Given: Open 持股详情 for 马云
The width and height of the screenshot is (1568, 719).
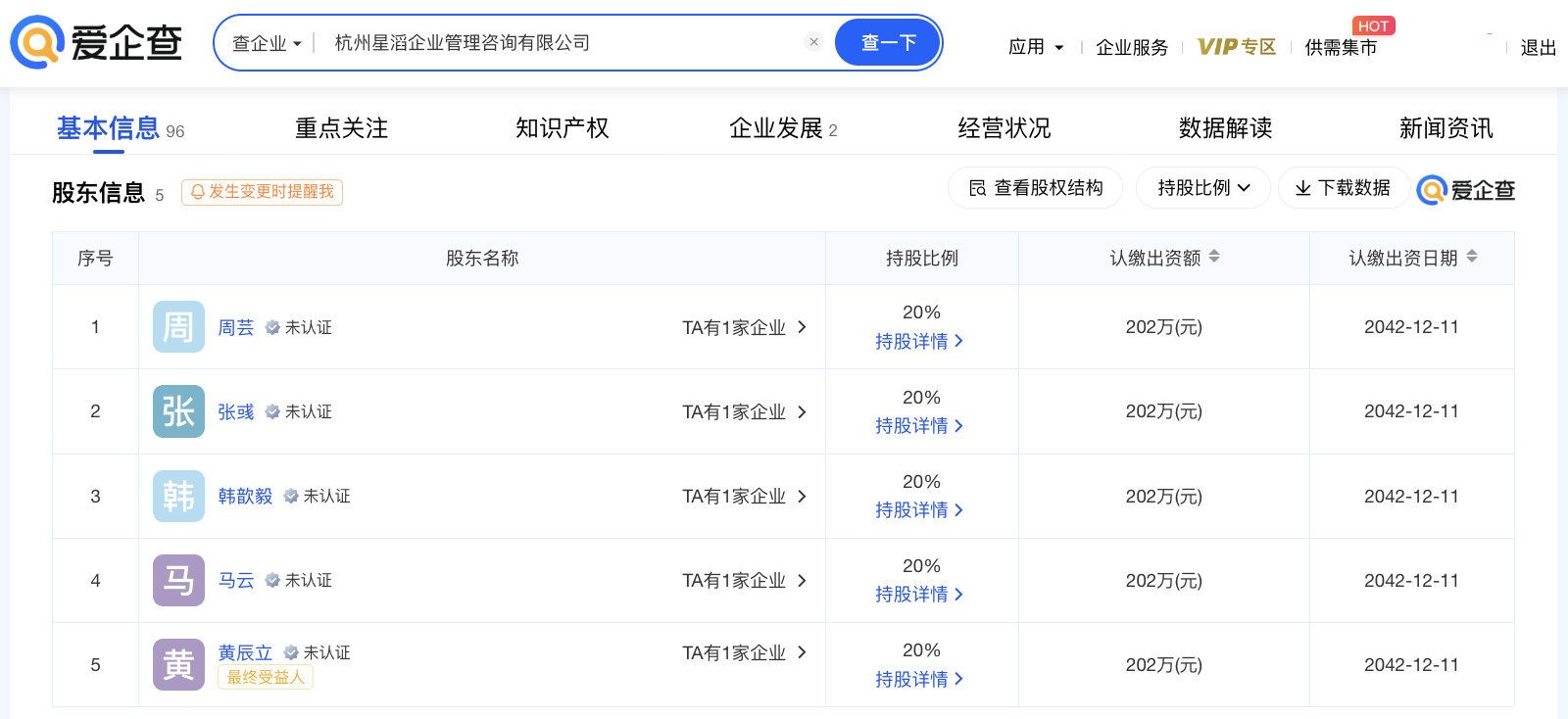Looking at the screenshot, I should pos(919,595).
